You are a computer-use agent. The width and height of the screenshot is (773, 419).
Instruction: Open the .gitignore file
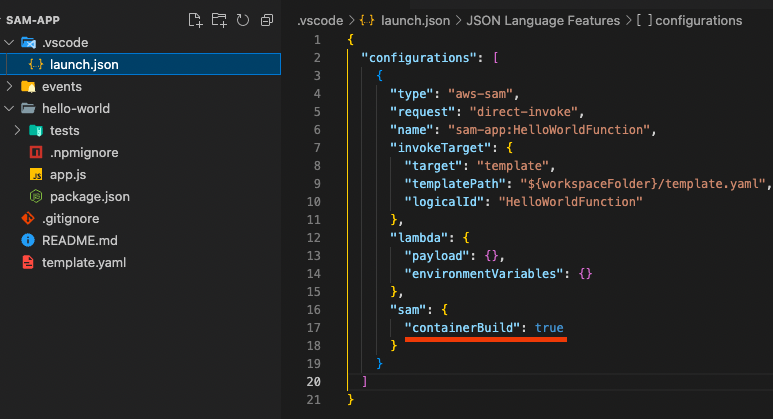point(70,218)
